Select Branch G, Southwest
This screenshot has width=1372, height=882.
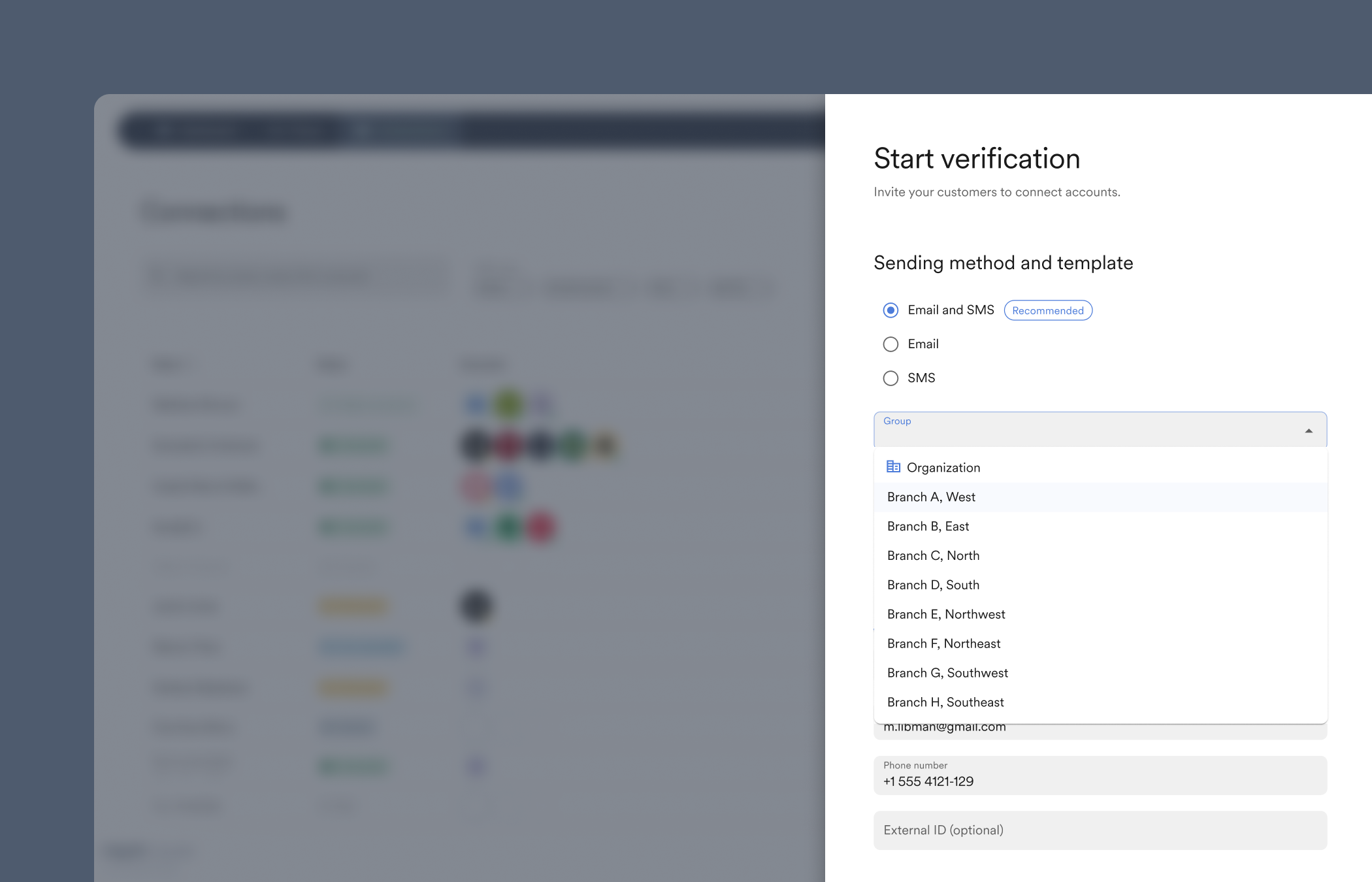pyautogui.click(x=947, y=673)
